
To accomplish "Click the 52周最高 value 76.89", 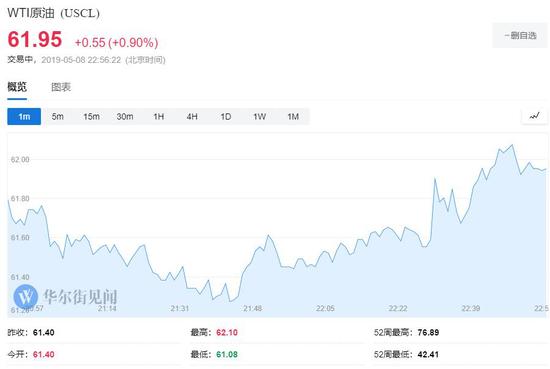I will (x=428, y=332).
